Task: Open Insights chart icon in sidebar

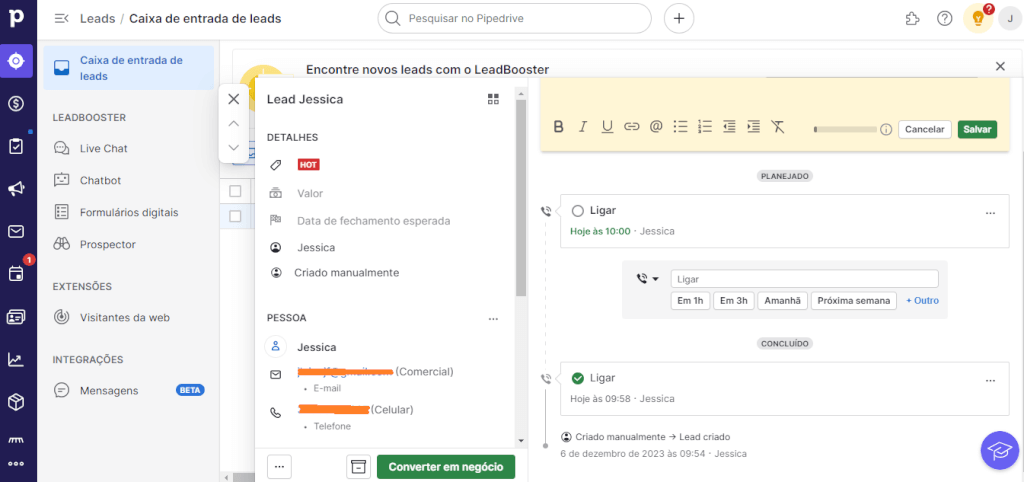Action: 16,359
